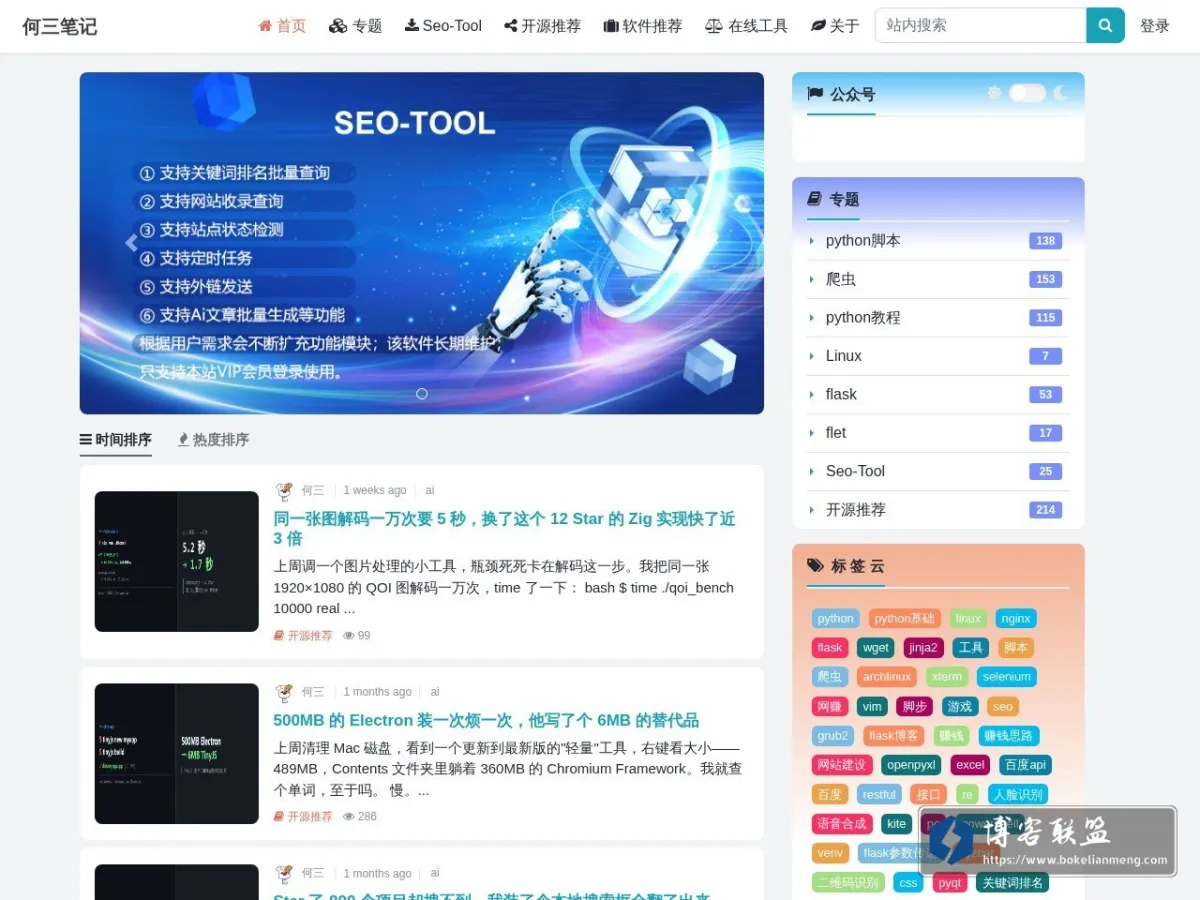The width and height of the screenshot is (1200, 900).
Task: Click the wget tag
Action: pyautogui.click(x=876, y=647)
